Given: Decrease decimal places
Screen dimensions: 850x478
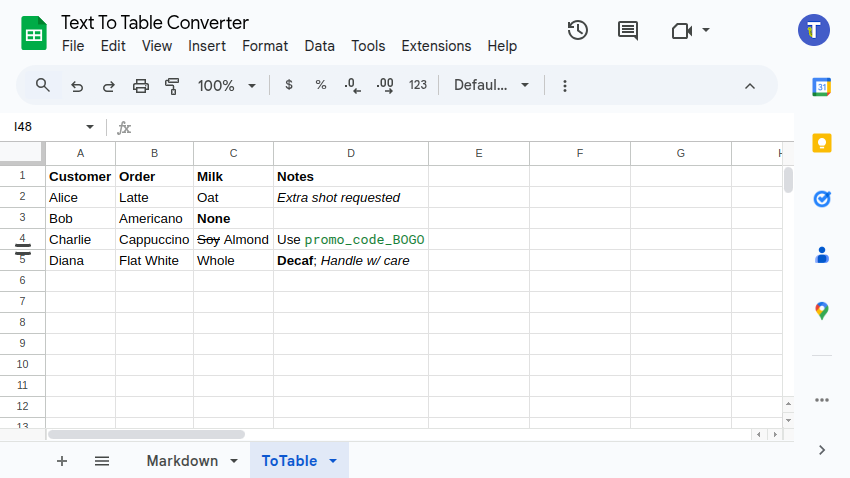Looking at the screenshot, I should tap(352, 86).
